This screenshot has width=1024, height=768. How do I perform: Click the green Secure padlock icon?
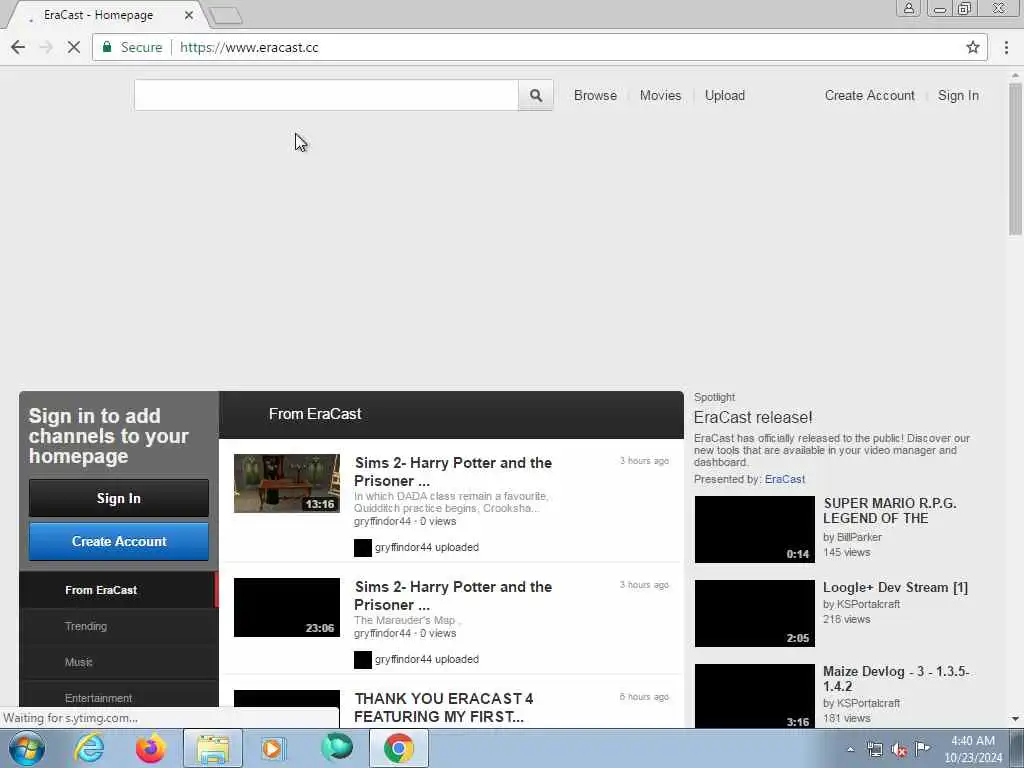click(x=107, y=47)
